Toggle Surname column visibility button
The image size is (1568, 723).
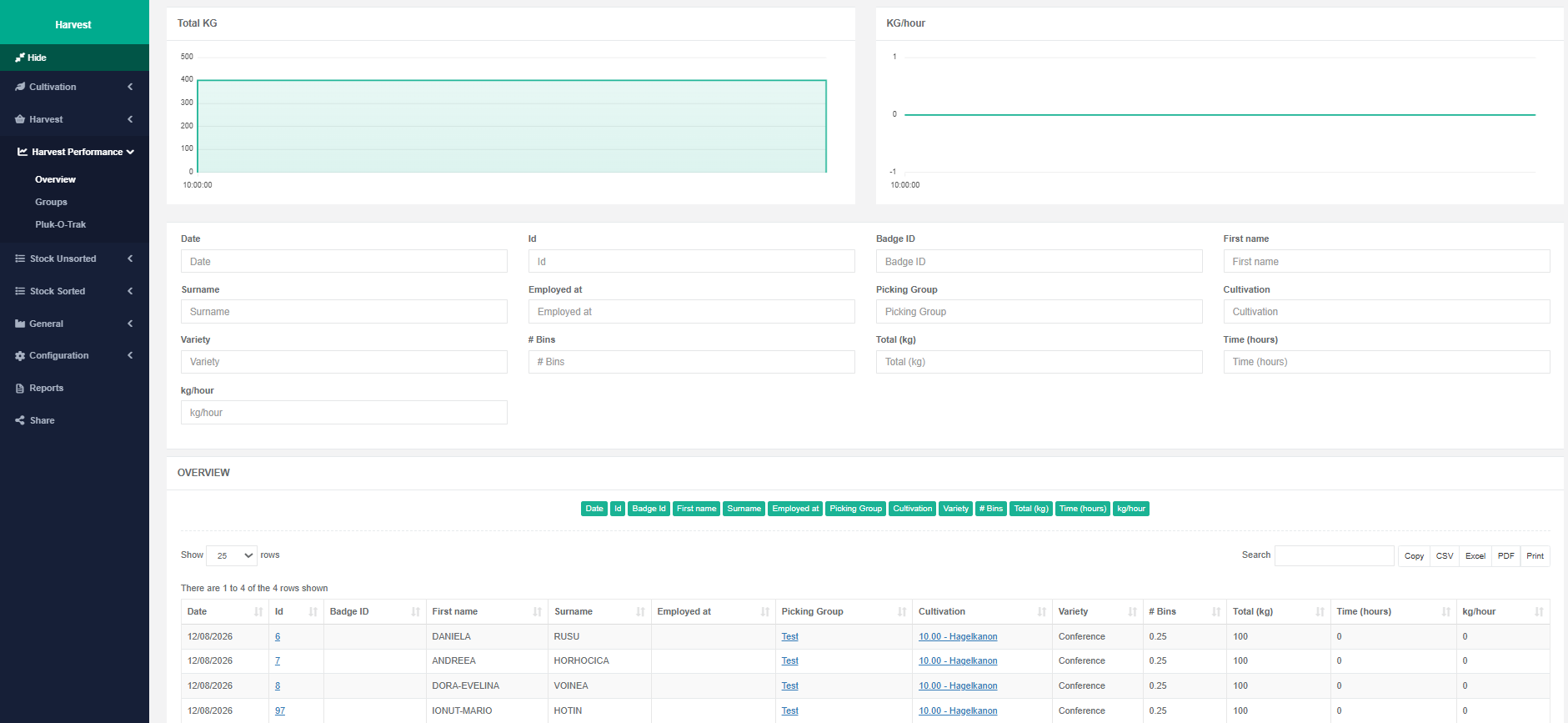coord(744,509)
